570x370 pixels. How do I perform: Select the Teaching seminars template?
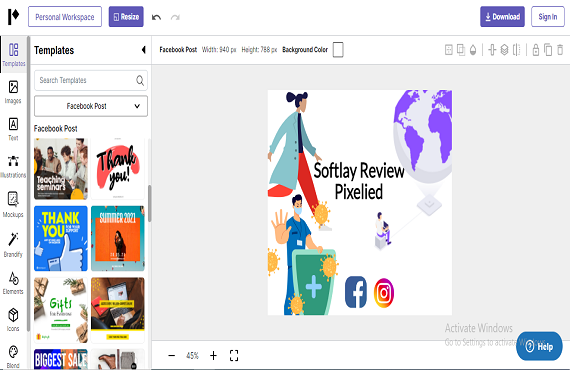click(61, 169)
